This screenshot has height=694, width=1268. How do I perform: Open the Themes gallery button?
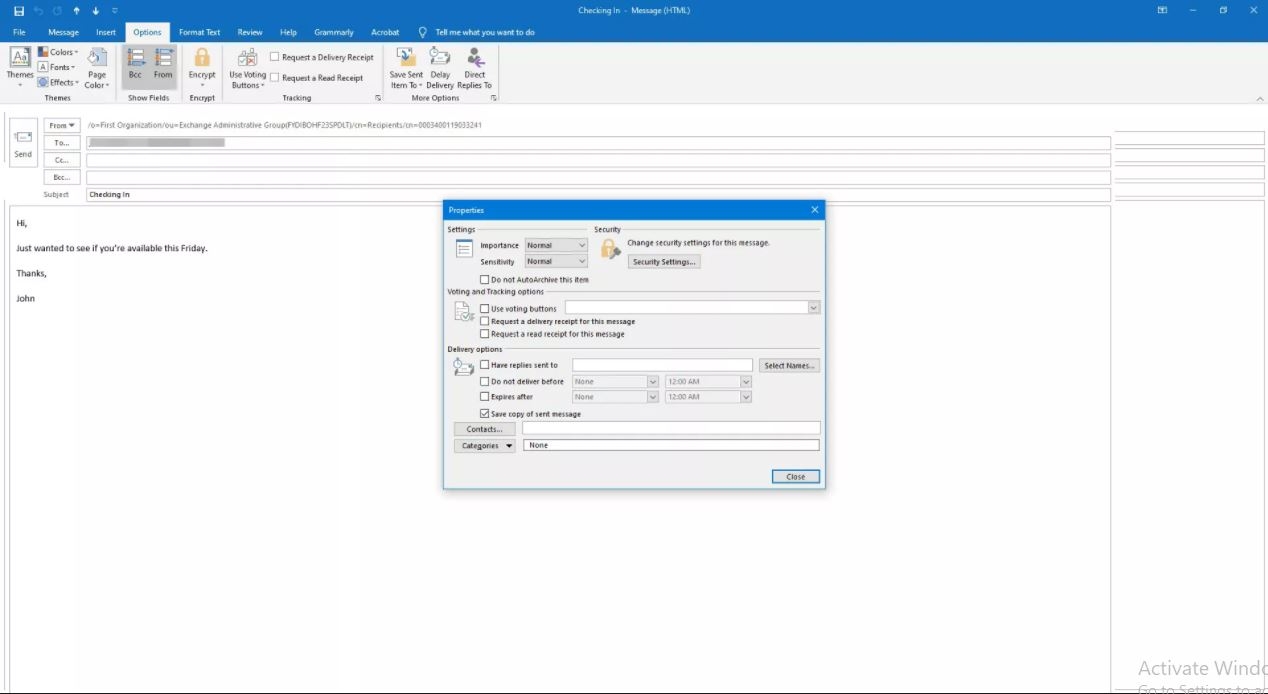[x=20, y=66]
